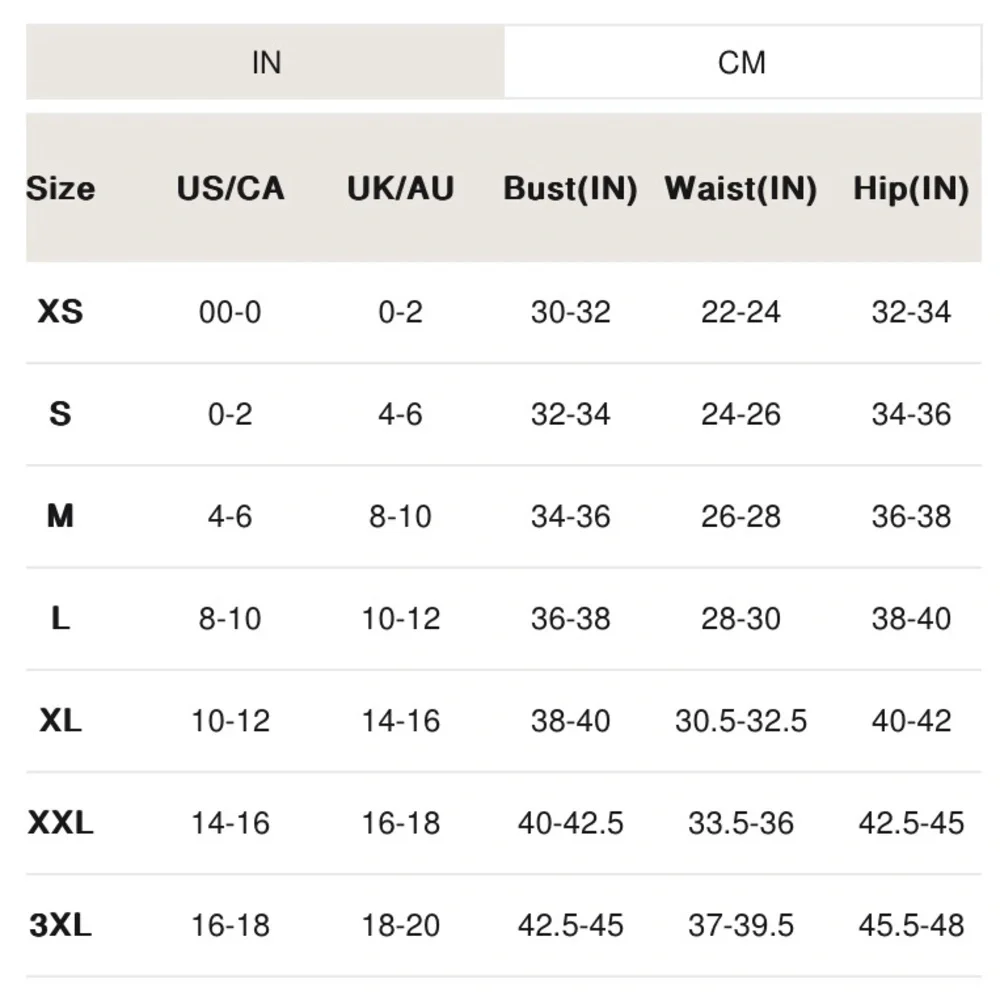Select the L size row label
Screen dimensions: 1000x1000
60,618
